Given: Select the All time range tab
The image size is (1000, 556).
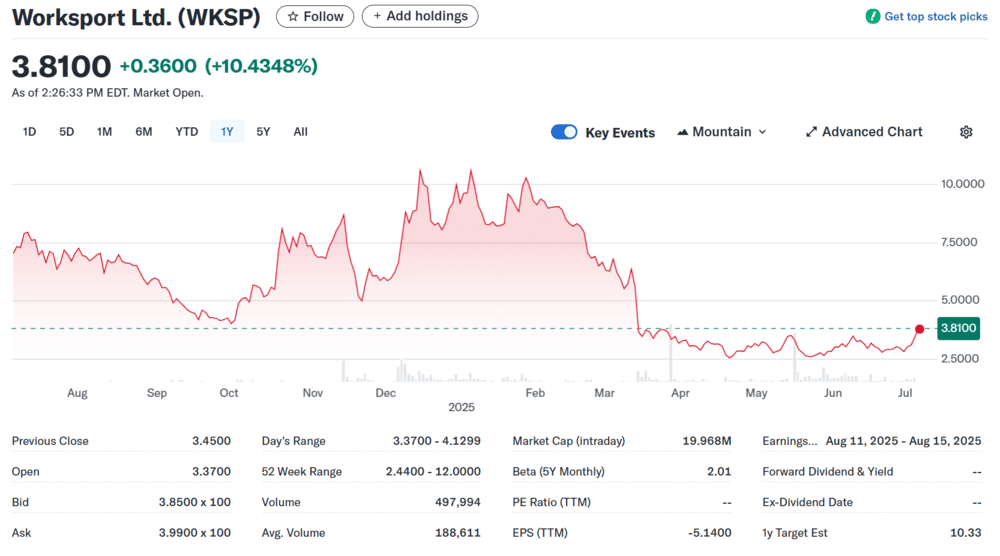Looking at the screenshot, I should tap(300, 132).
